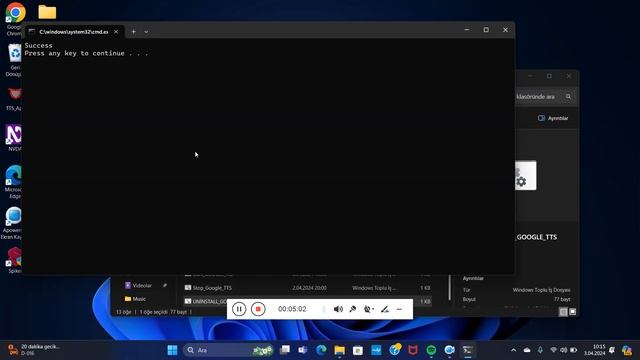The image size is (640, 360).
Task: Open the terminal profile dropdown chevron
Action: [146, 31]
